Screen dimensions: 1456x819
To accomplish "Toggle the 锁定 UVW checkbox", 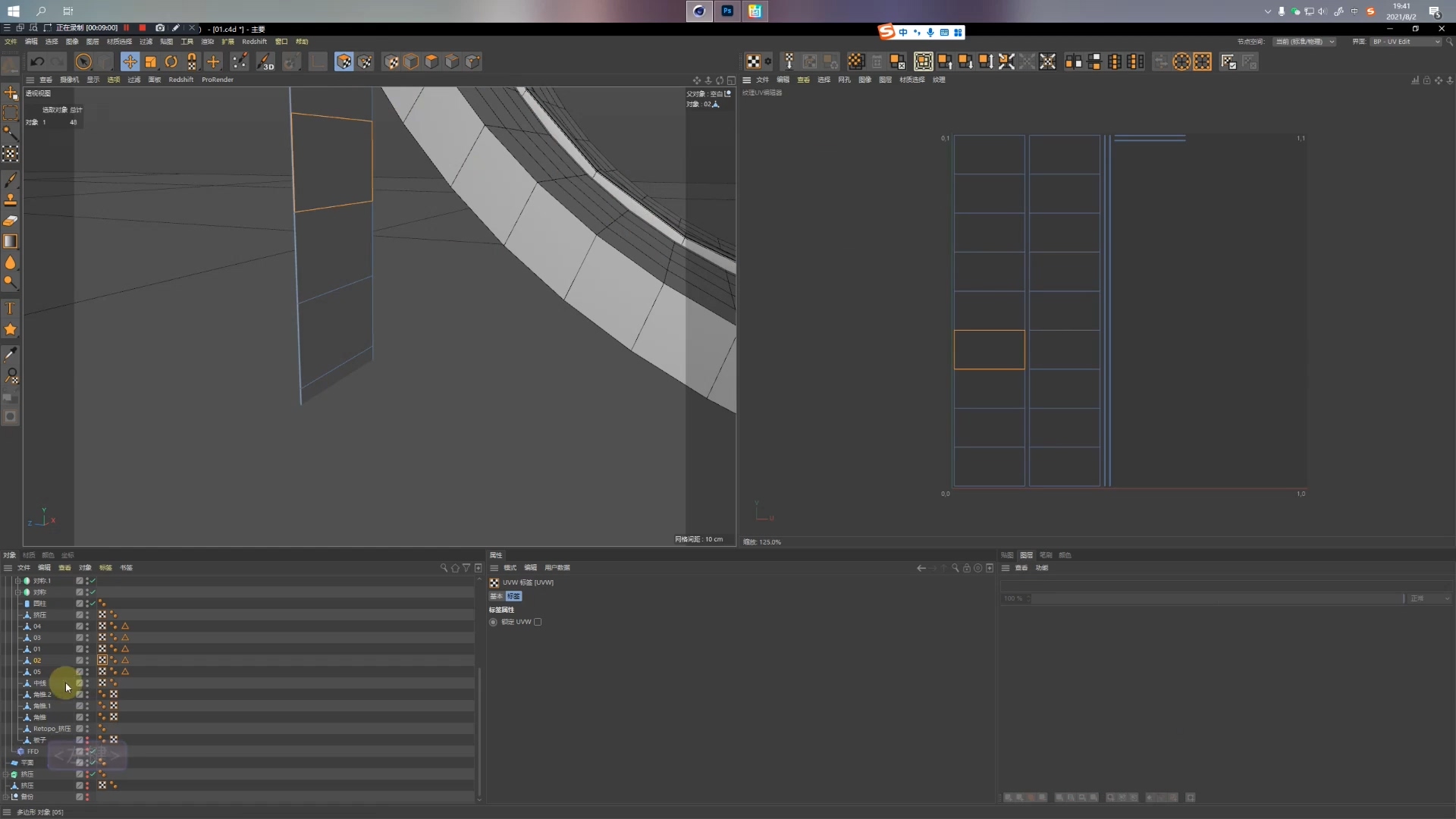I will pos(538,622).
